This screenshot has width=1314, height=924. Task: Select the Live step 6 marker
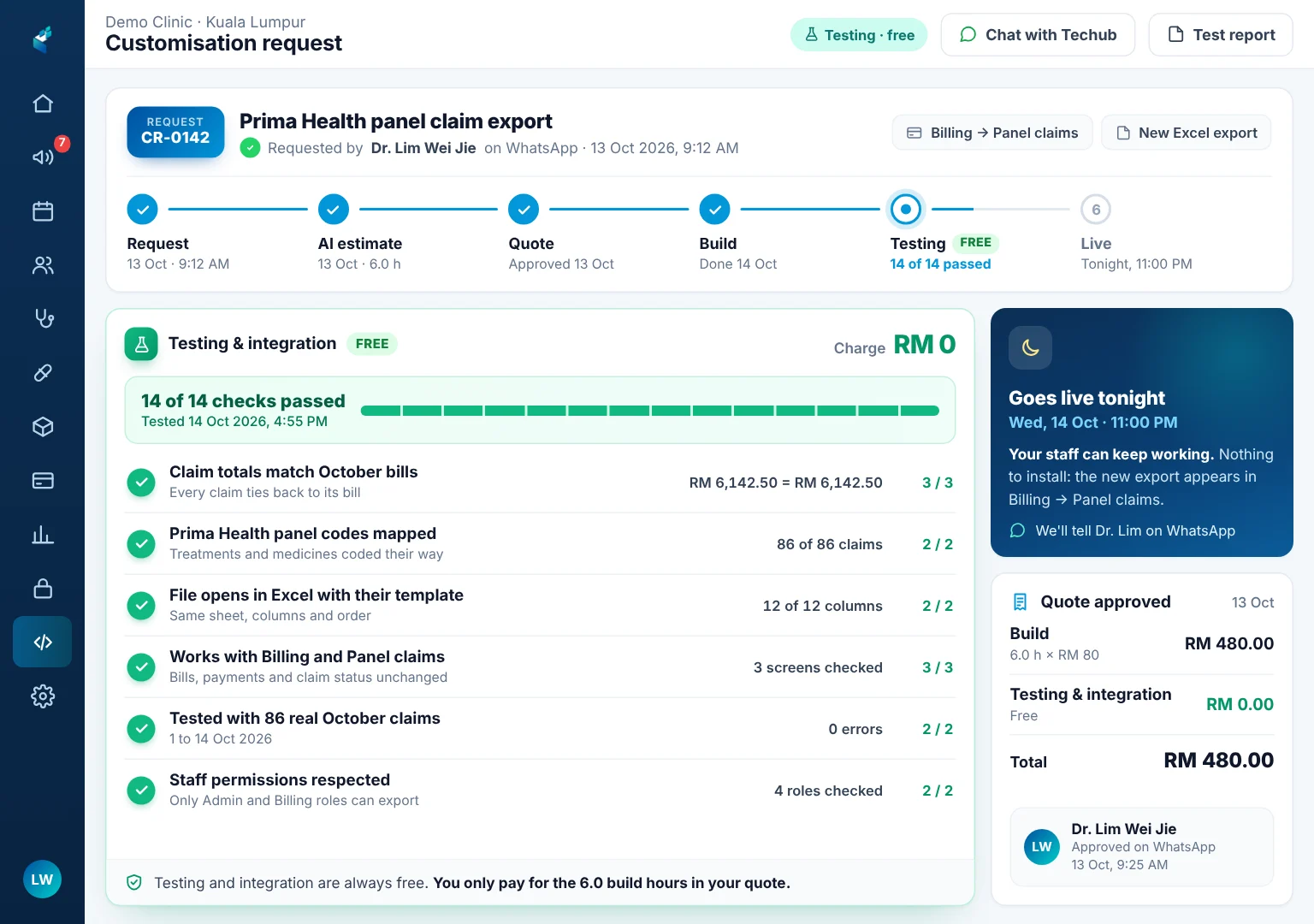pos(1096,210)
